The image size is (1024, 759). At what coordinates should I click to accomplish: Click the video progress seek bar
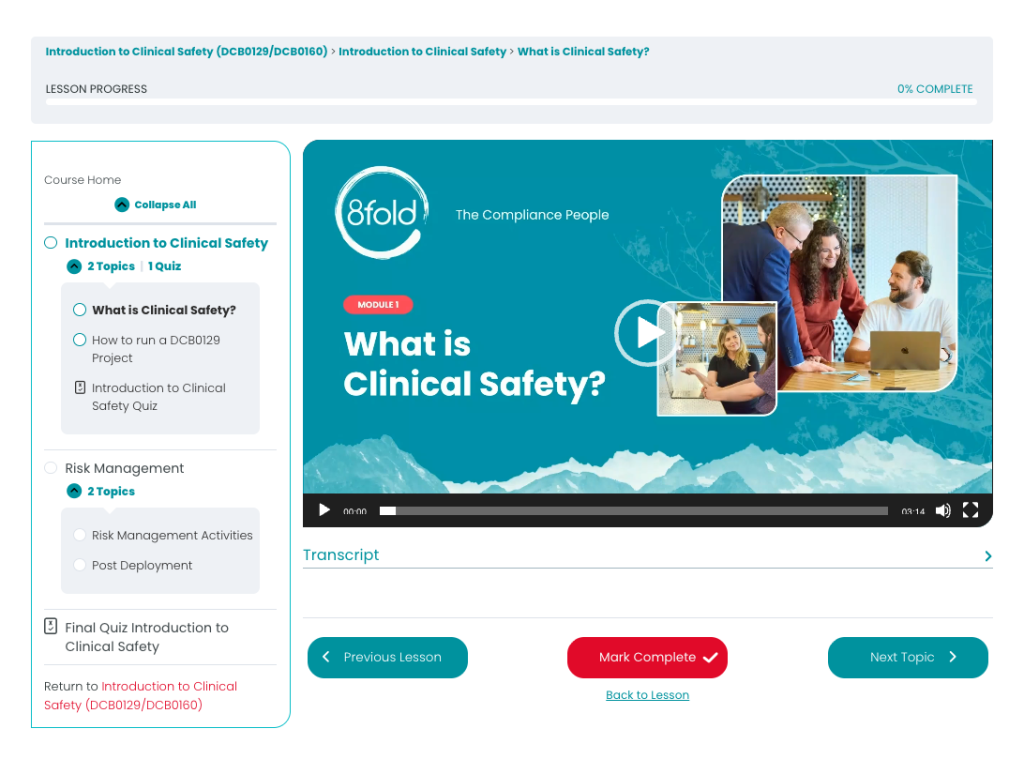point(633,511)
